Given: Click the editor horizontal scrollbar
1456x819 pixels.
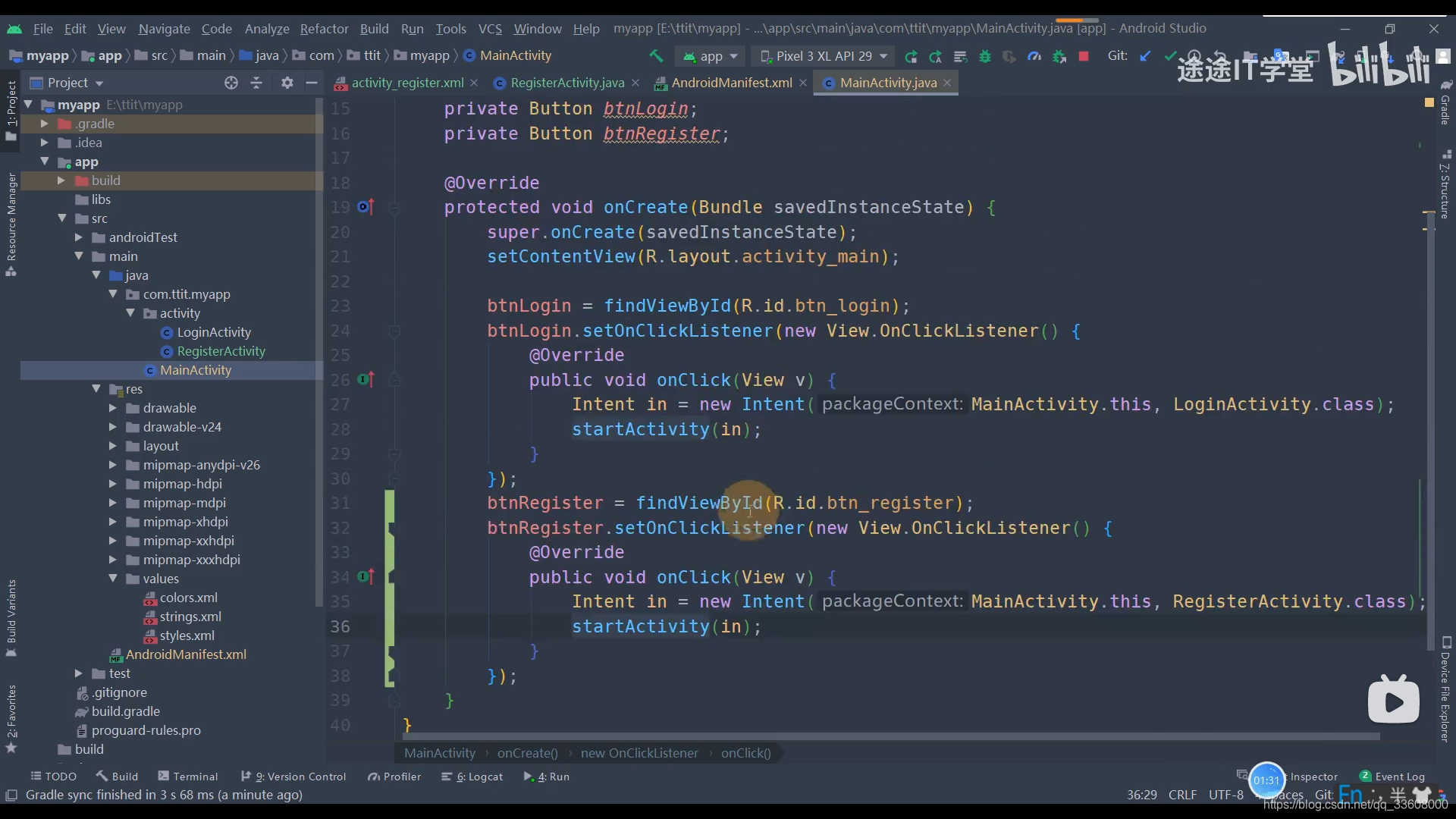Looking at the screenshot, I should (x=891, y=736).
